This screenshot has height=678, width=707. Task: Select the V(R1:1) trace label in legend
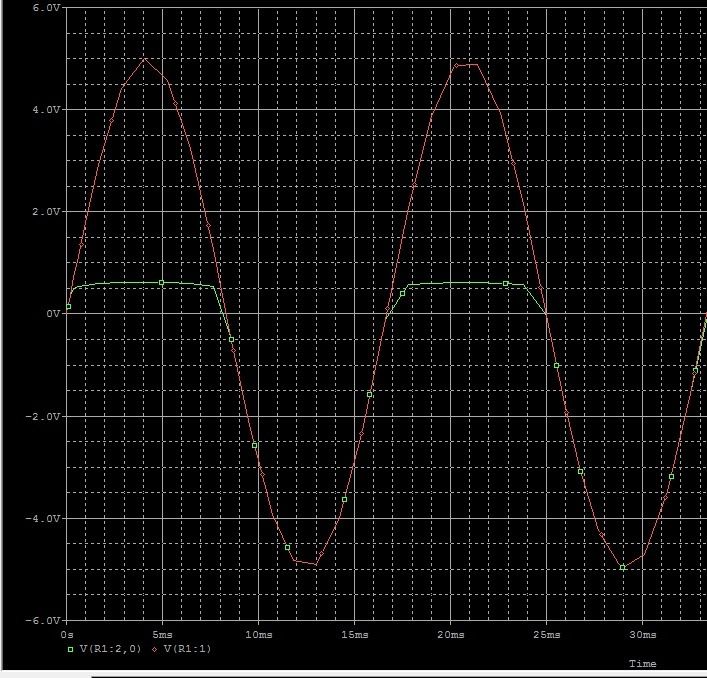coord(188,649)
